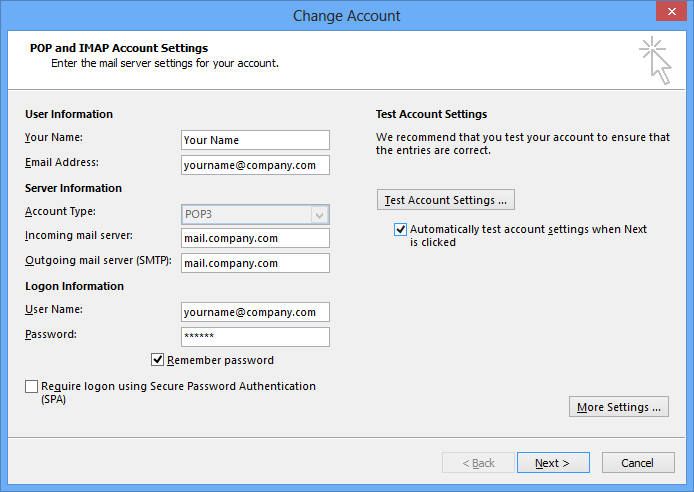This screenshot has height=492, width=694.
Task: Click the User Name logon field
Action: [x=255, y=312]
